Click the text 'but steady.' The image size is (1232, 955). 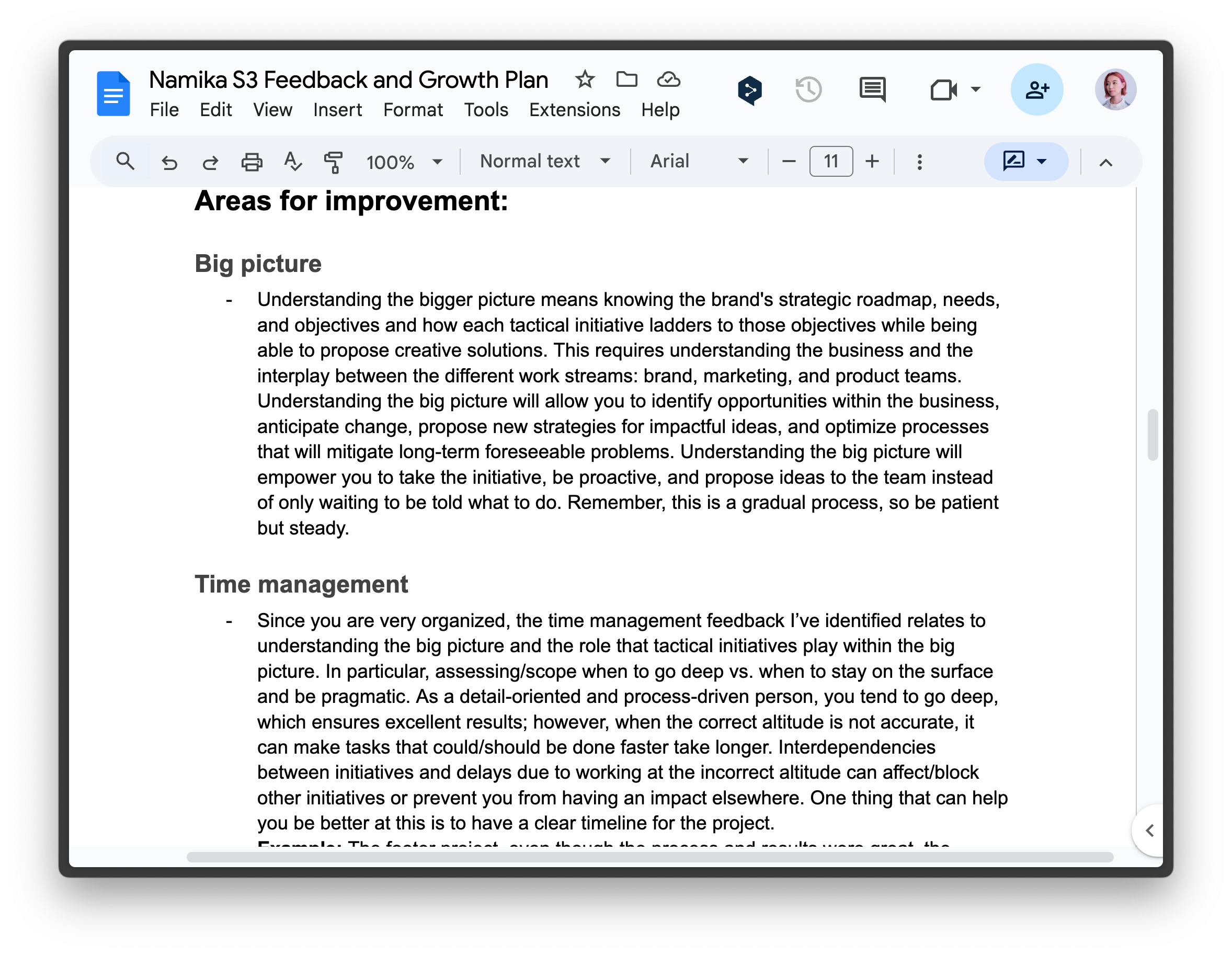pyautogui.click(x=303, y=528)
